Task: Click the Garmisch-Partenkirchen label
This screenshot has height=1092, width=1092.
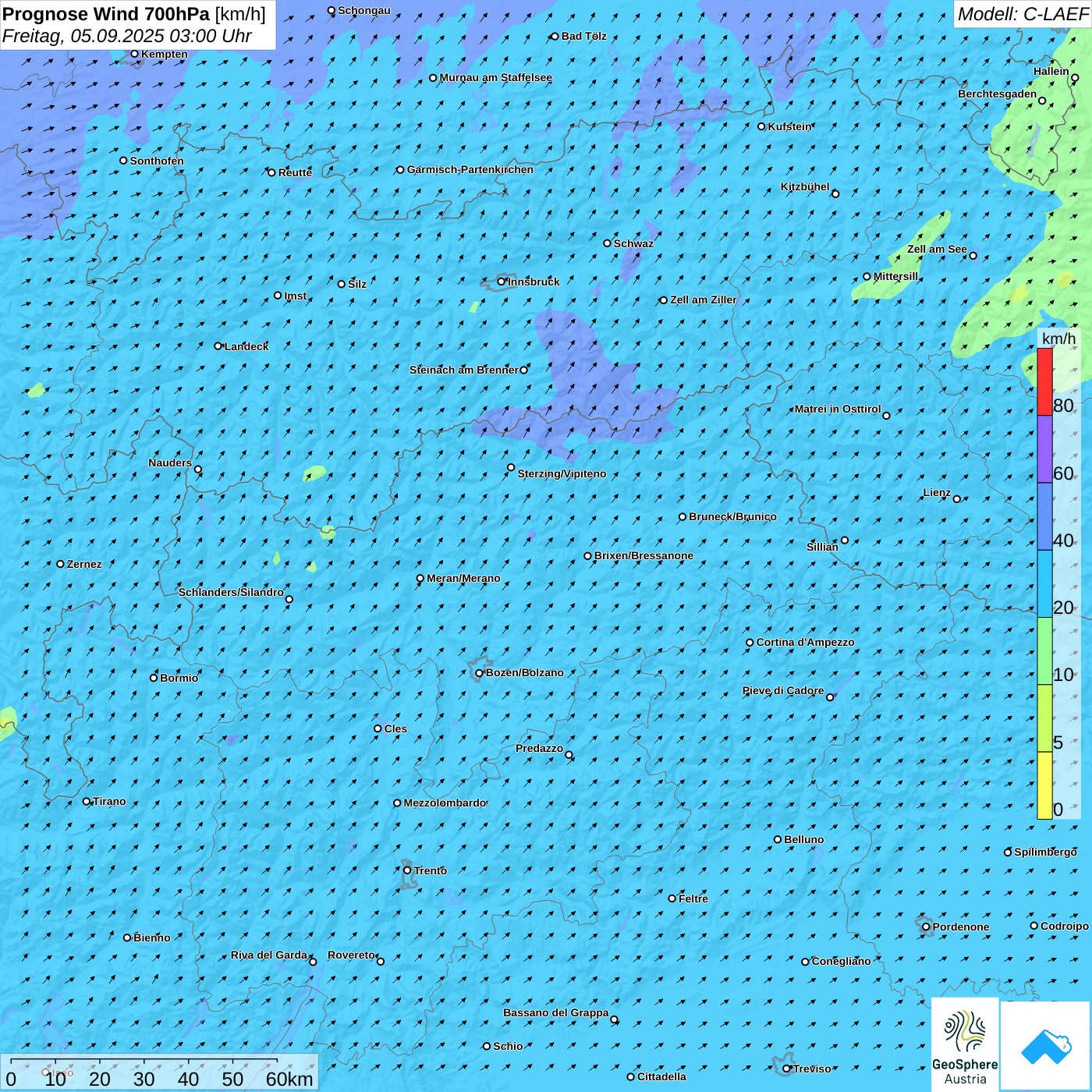Action: 470,169
